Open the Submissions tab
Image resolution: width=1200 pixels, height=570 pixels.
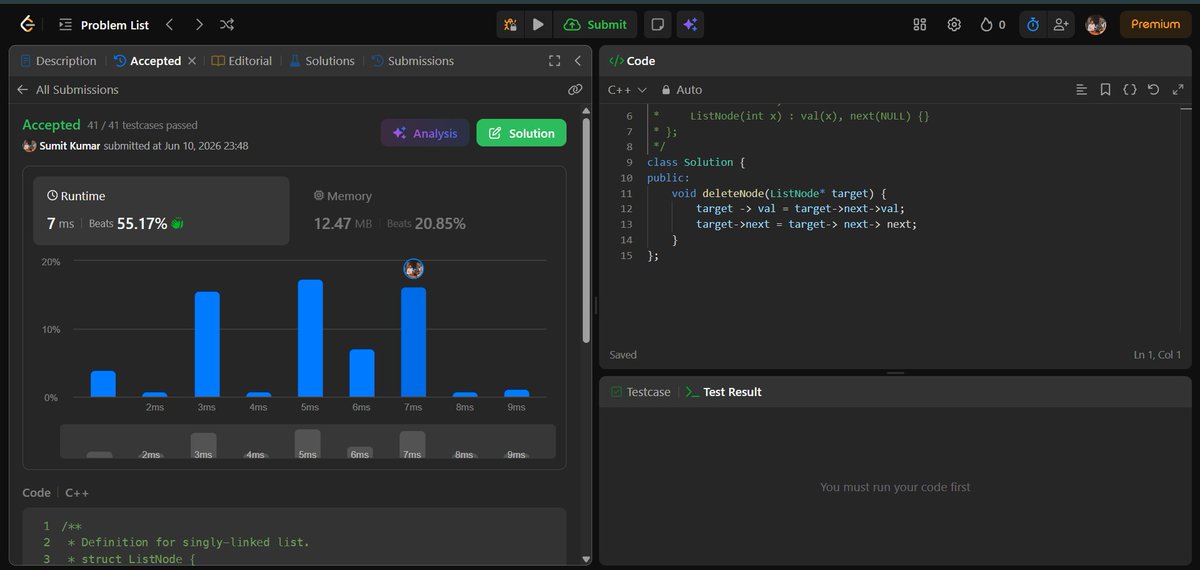[412, 61]
